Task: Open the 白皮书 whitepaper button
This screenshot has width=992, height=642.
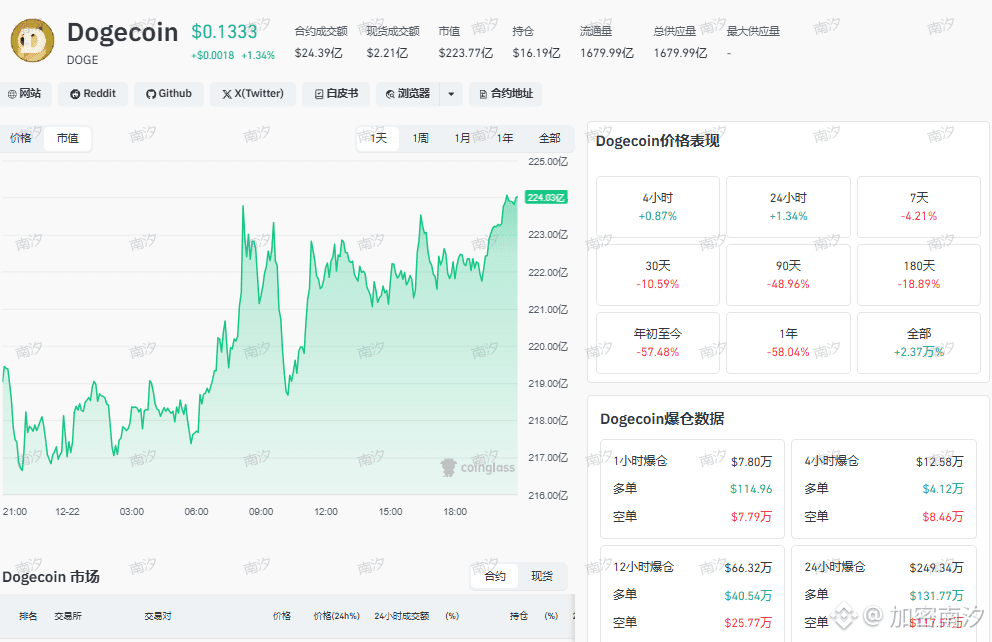Action: [337, 94]
